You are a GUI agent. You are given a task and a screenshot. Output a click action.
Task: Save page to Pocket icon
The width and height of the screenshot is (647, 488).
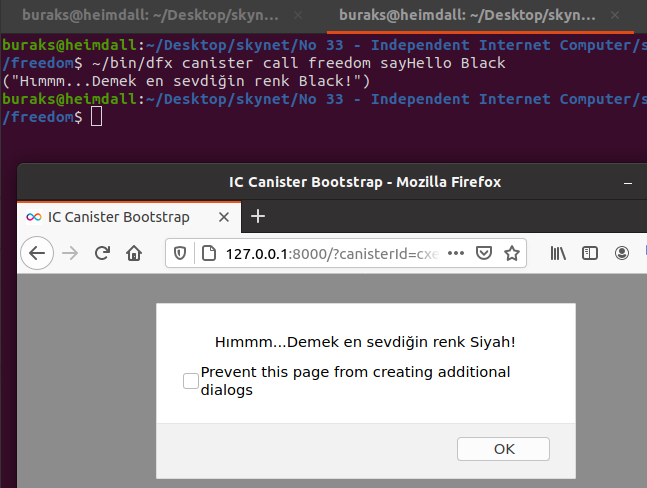pyautogui.click(x=484, y=253)
